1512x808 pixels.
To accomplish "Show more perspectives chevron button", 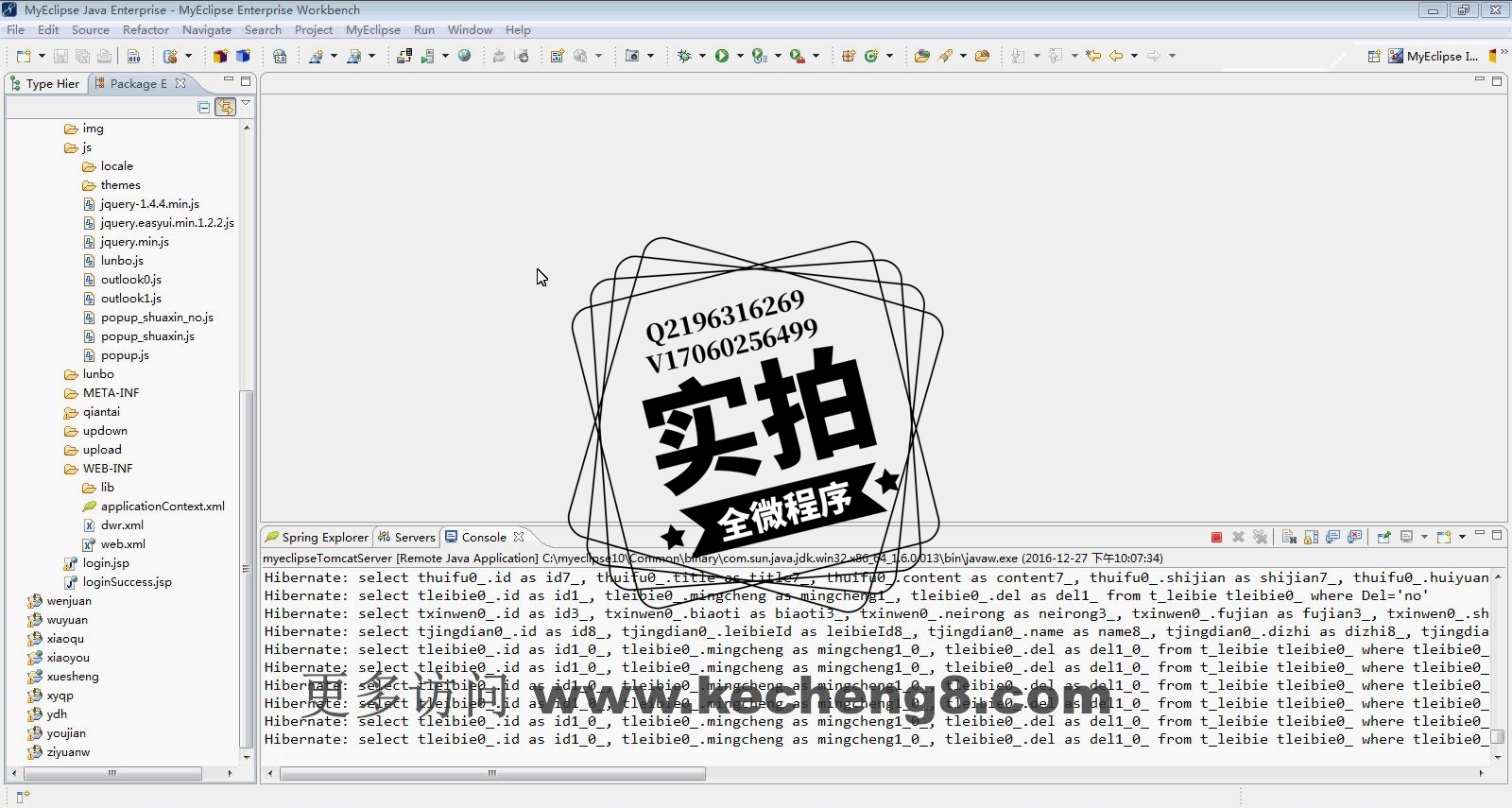I will pos(1503,52).
